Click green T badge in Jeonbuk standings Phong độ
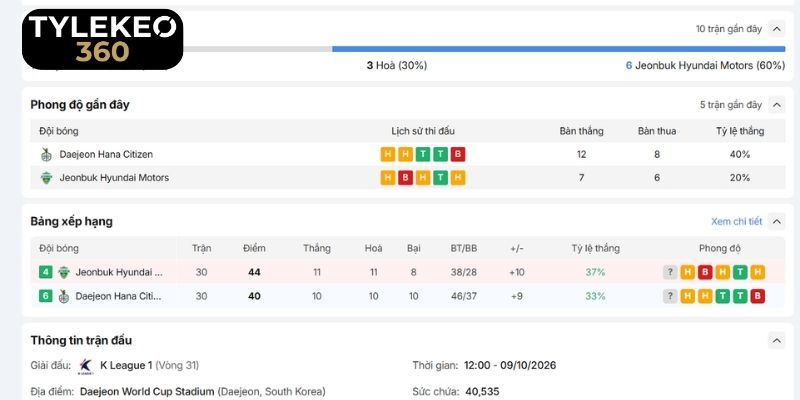This screenshot has width=800, height=400. coord(740,272)
